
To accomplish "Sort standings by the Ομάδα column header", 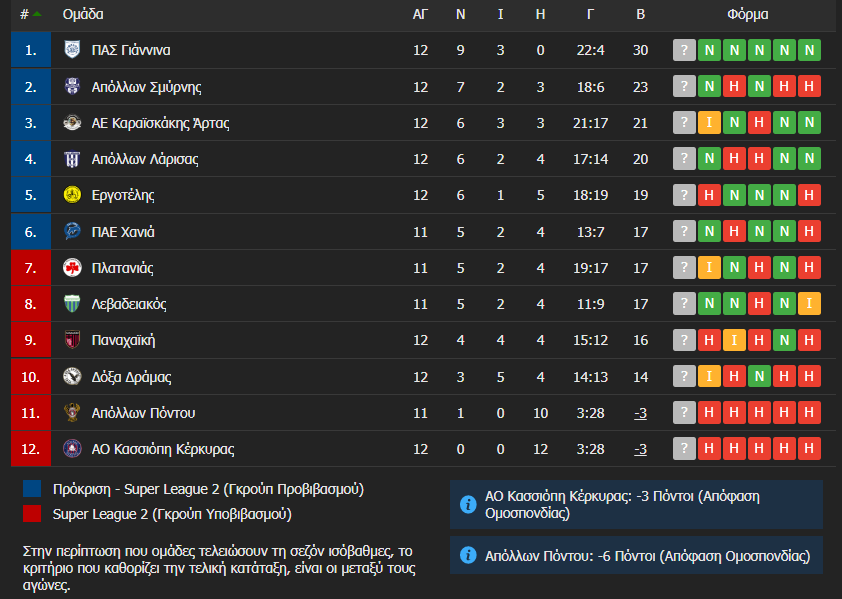I will (x=82, y=15).
